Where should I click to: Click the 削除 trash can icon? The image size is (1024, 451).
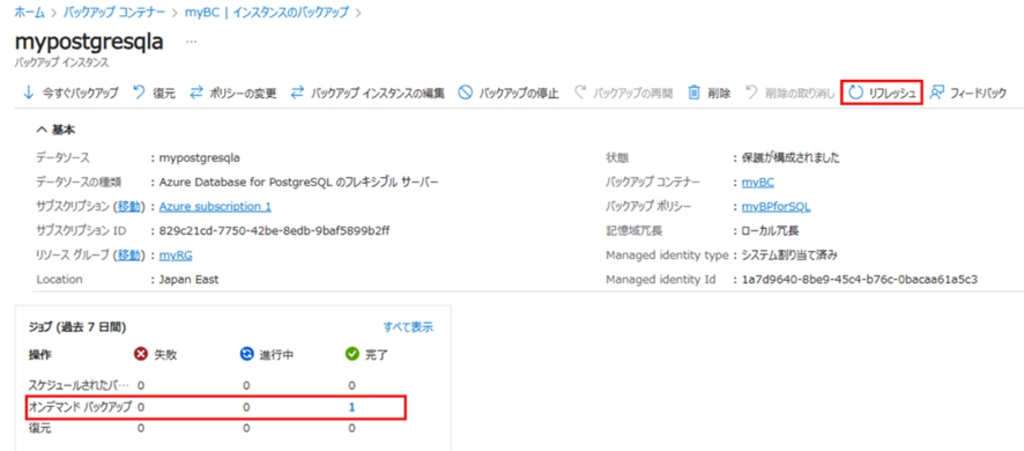click(x=695, y=93)
